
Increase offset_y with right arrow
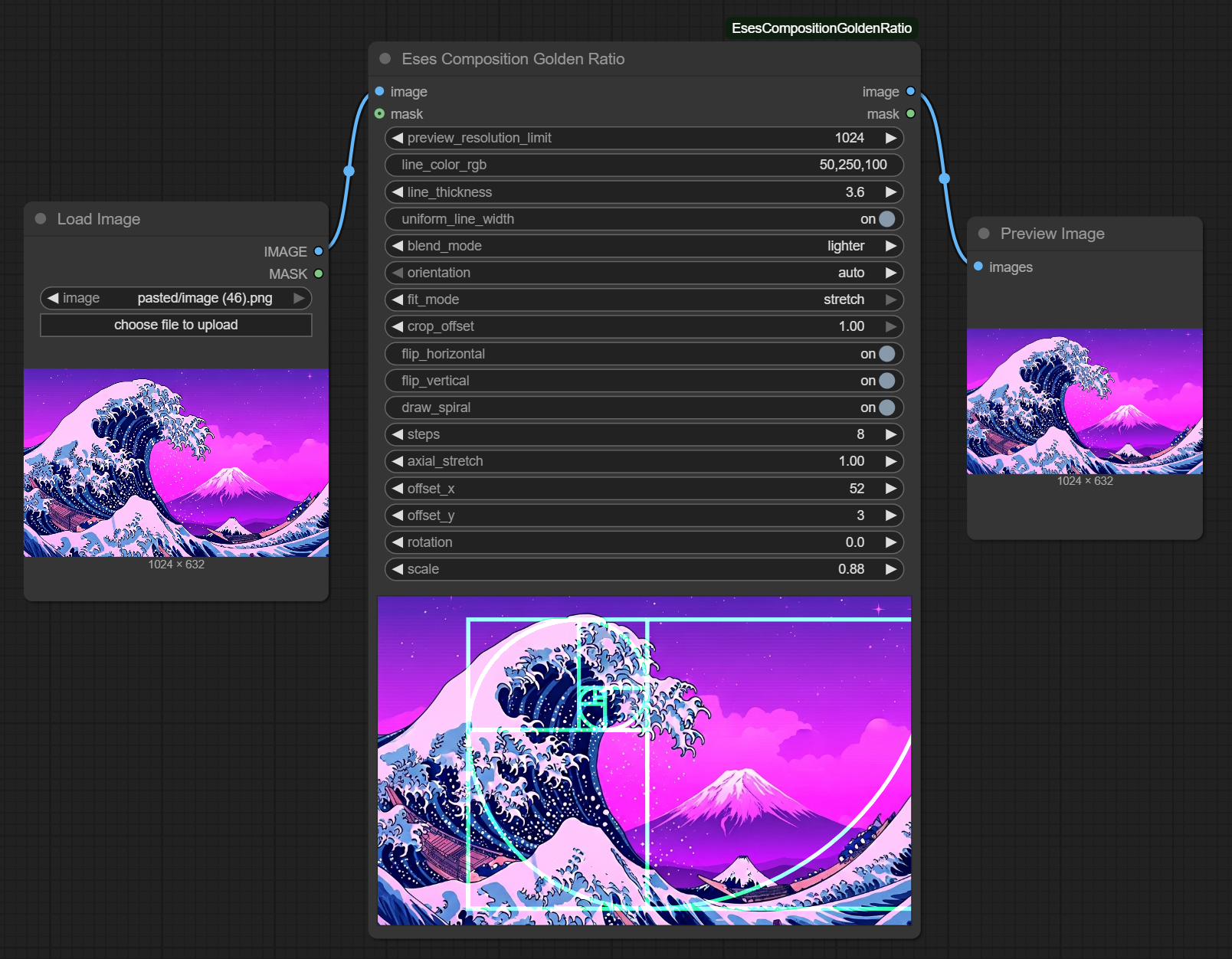coord(890,516)
